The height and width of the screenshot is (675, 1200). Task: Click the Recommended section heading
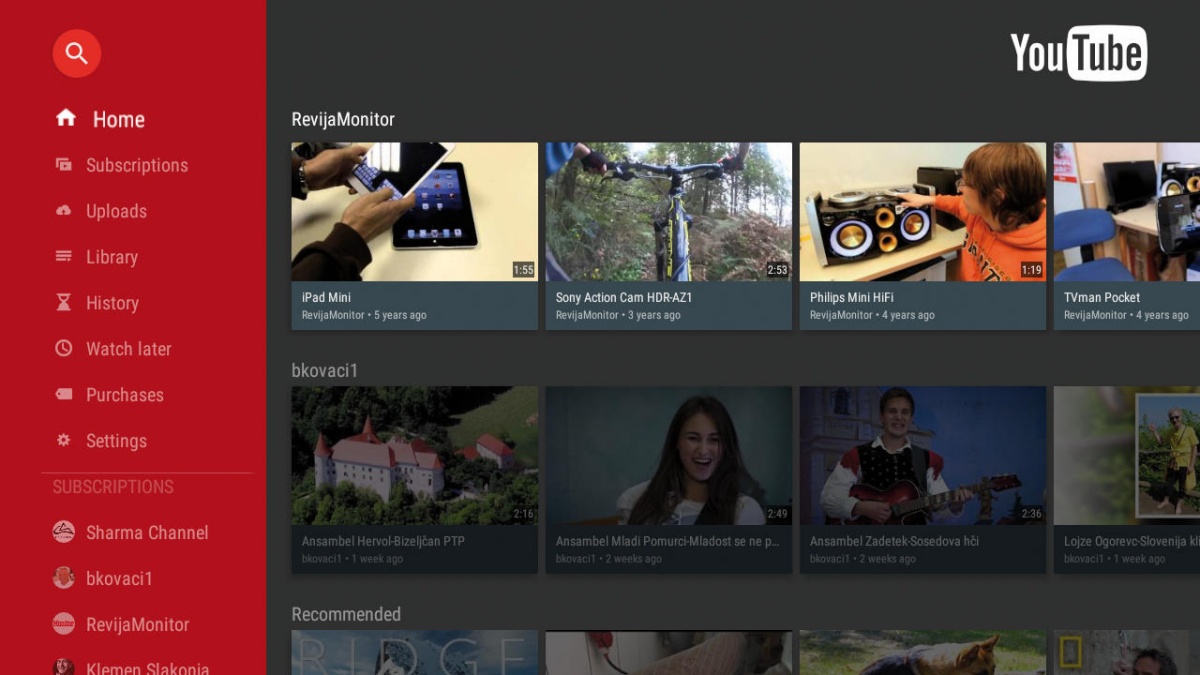pos(346,614)
